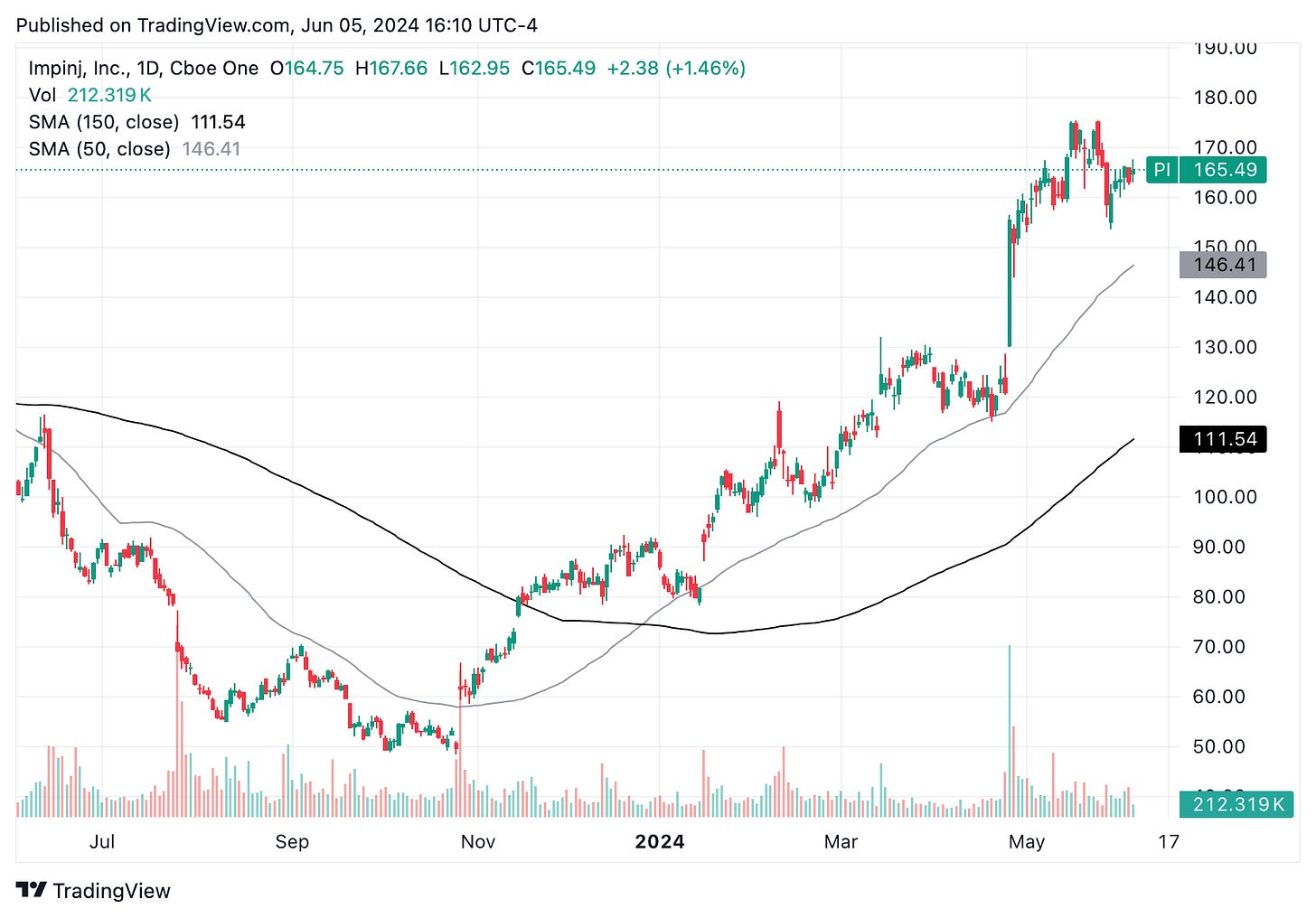Click the L162.95 low price value

[475, 69]
